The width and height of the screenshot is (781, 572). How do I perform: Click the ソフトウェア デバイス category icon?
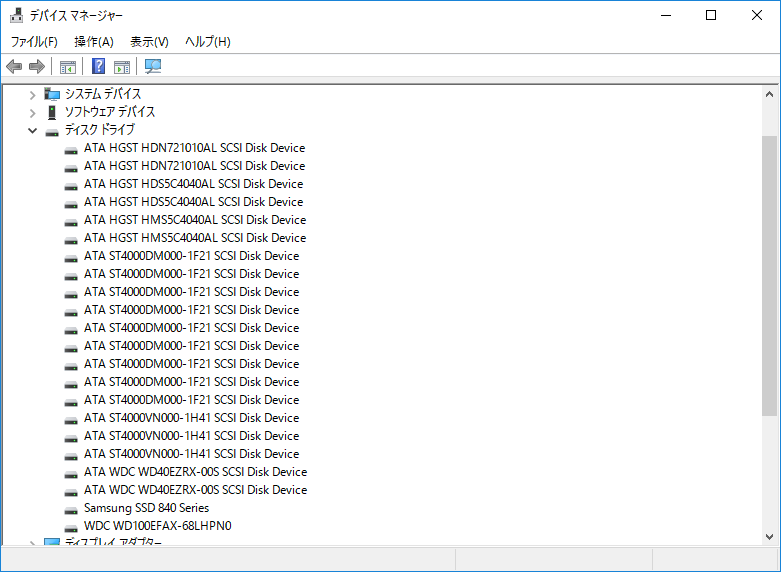(52, 112)
